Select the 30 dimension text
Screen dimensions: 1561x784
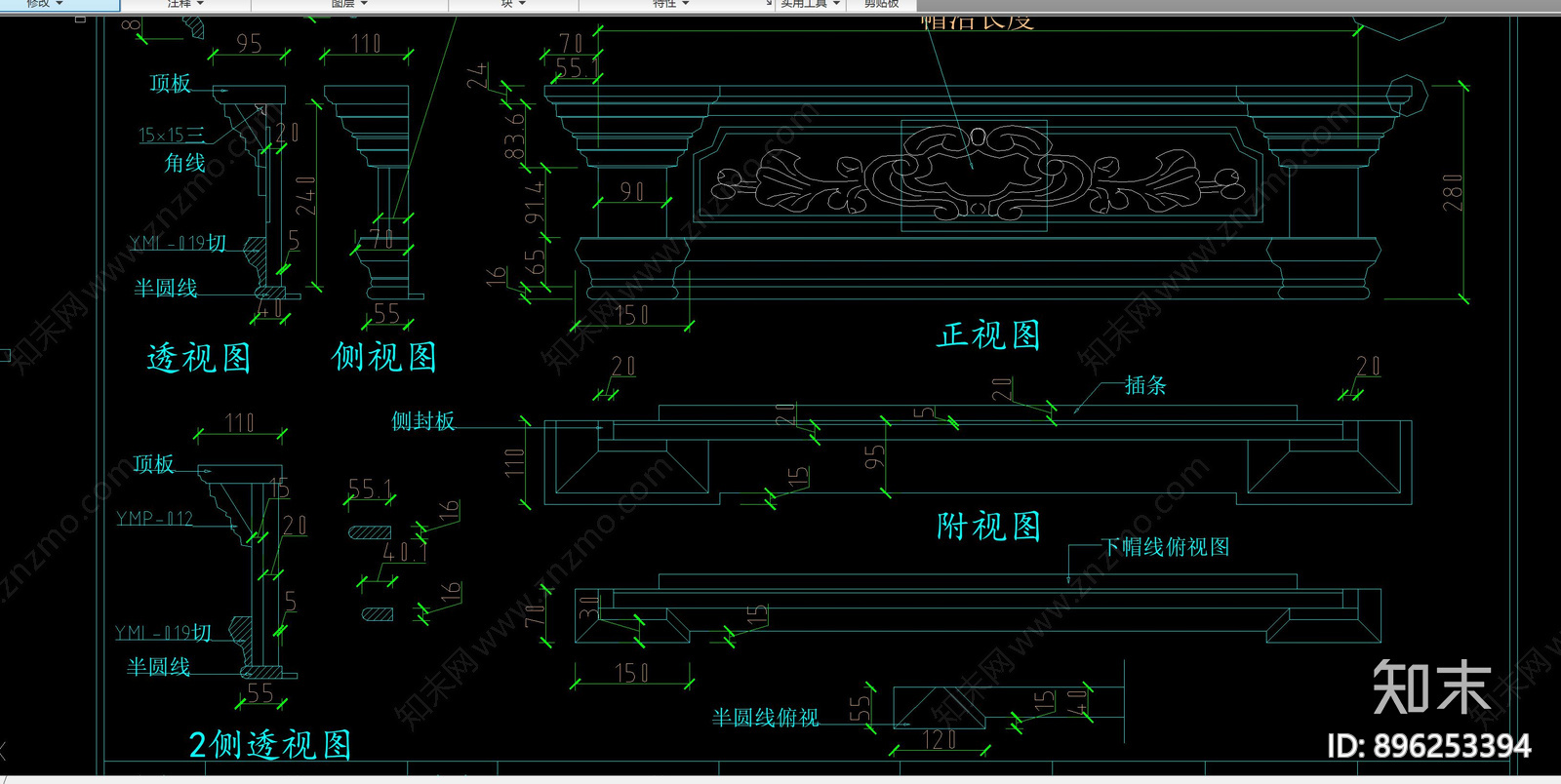tap(589, 608)
